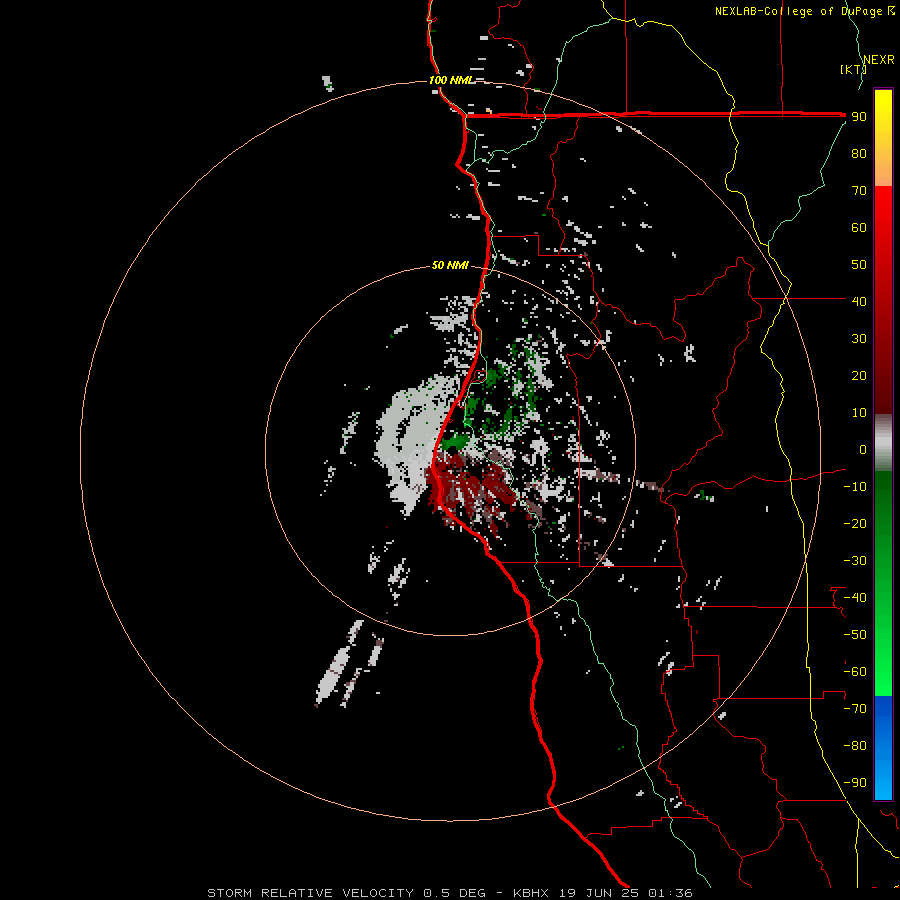900x900 pixels.
Task: Click the -70 value on the velocity scale
Action: click(855, 709)
